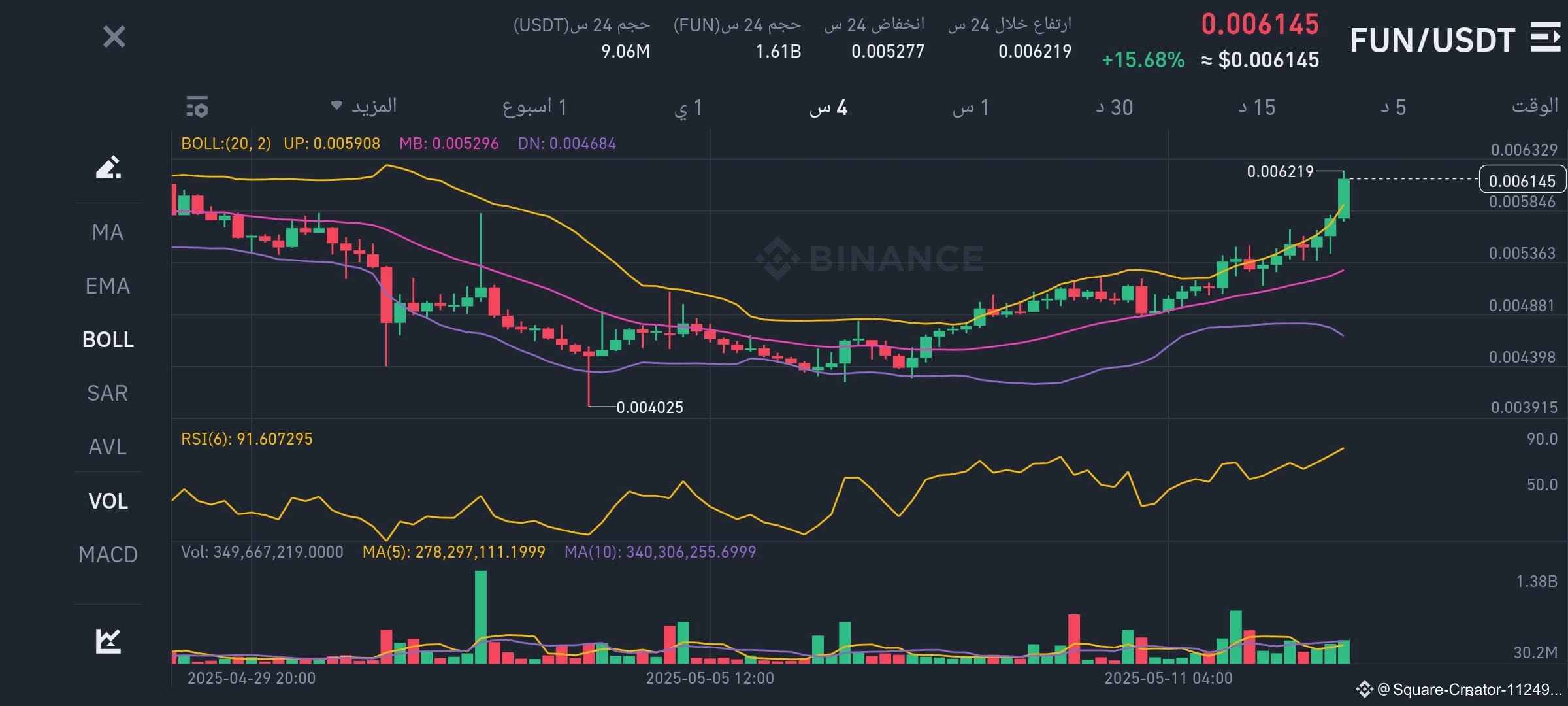Toggle the BOLL indicator
1568x706 pixels.
point(108,339)
